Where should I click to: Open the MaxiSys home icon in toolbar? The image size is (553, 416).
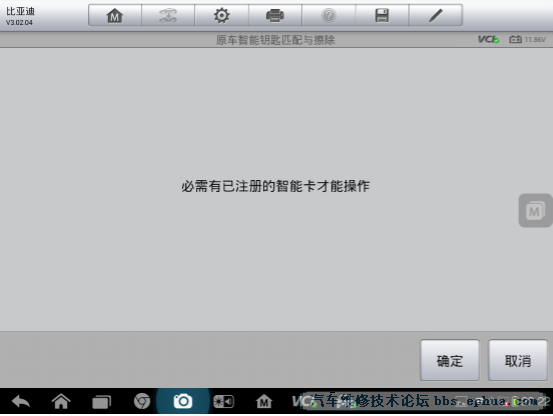point(115,16)
